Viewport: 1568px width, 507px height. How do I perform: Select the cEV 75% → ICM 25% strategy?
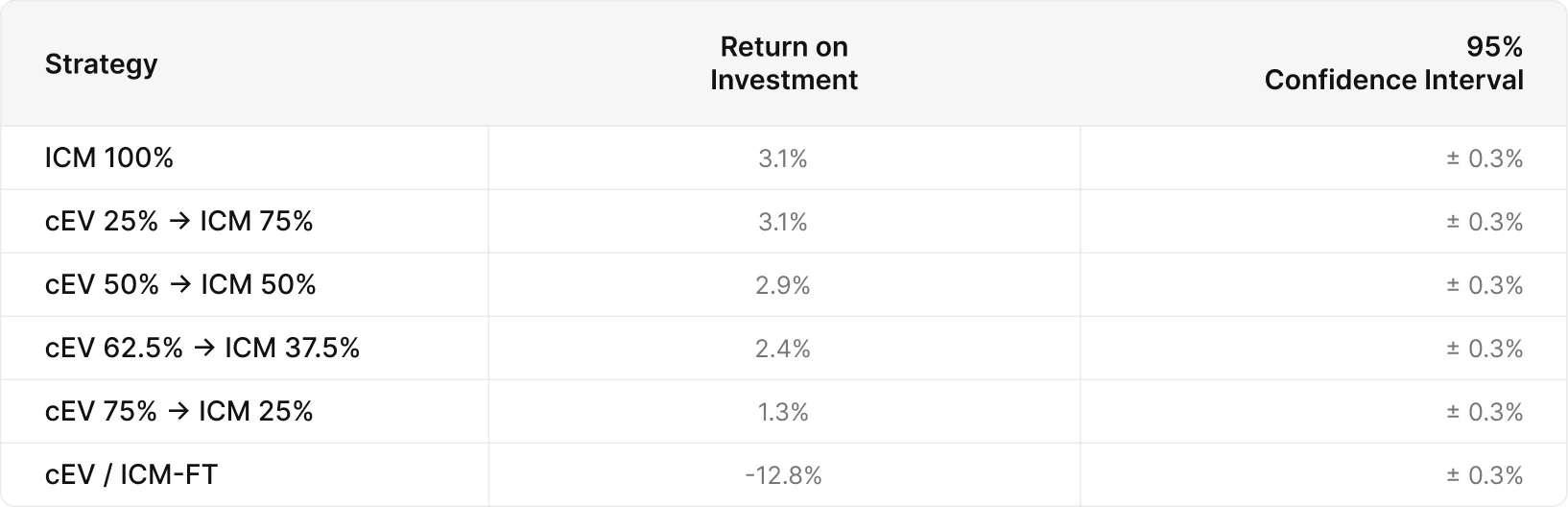tap(179, 411)
